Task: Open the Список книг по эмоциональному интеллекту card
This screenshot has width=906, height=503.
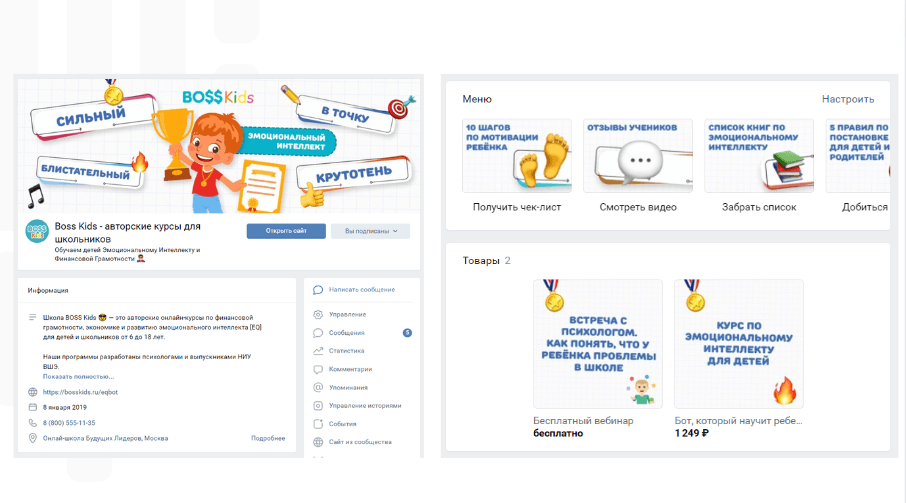Action: pos(759,156)
